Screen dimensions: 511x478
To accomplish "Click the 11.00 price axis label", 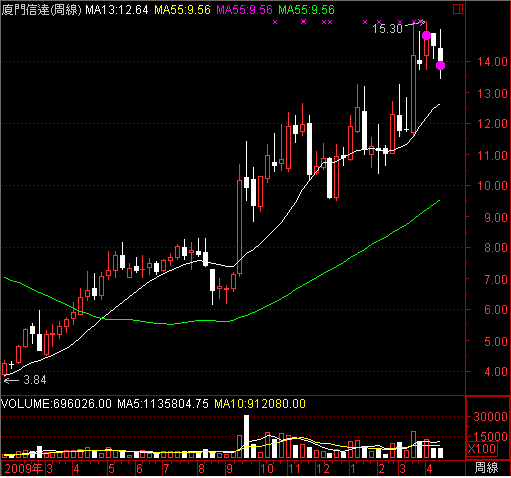I will coord(492,155).
